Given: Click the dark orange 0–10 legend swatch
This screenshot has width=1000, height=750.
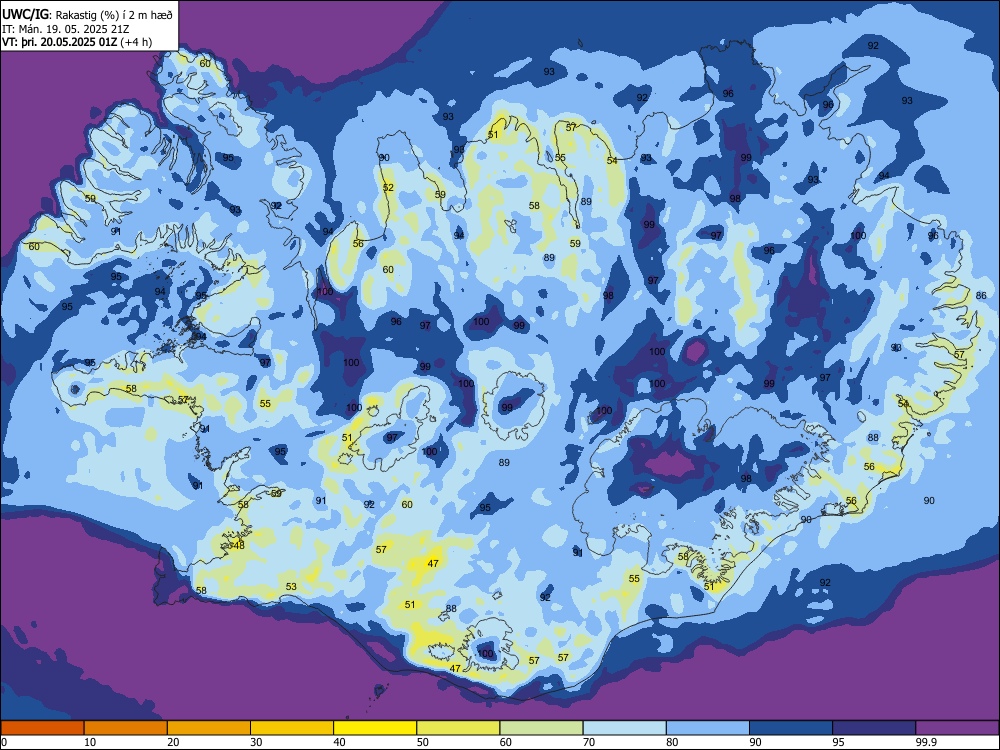Looking at the screenshot, I should point(42,728).
